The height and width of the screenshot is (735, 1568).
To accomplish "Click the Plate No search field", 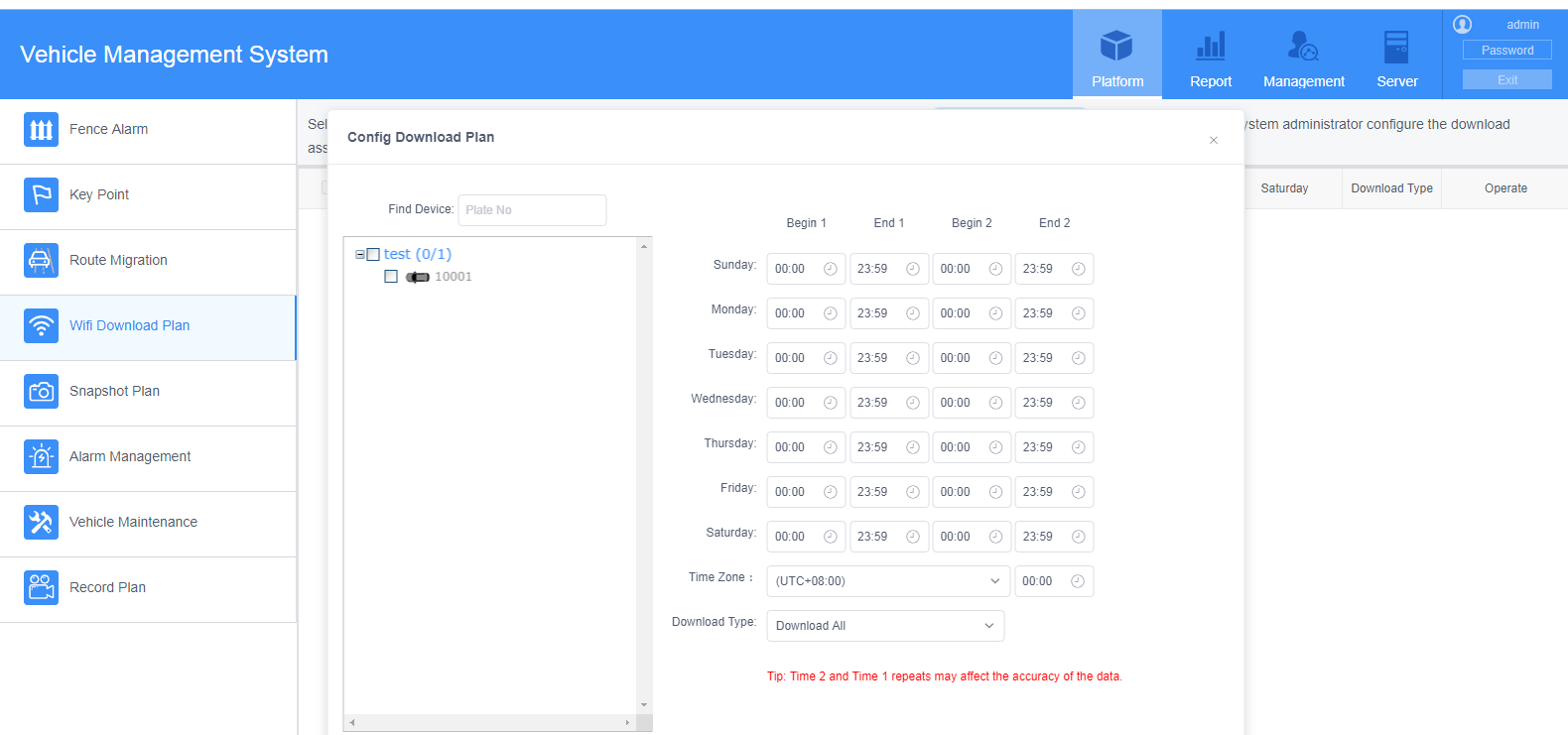I will (x=532, y=210).
